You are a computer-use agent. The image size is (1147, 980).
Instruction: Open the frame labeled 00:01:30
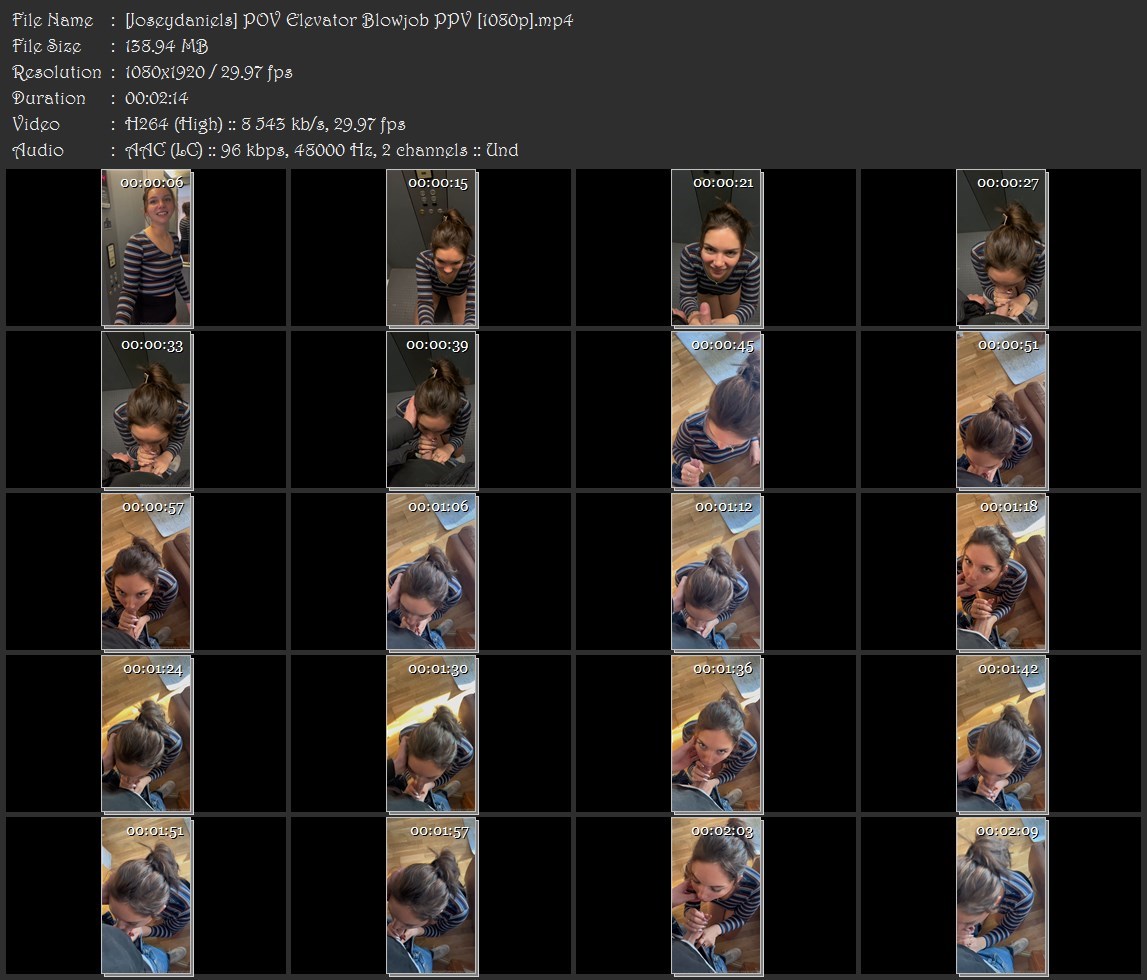432,734
